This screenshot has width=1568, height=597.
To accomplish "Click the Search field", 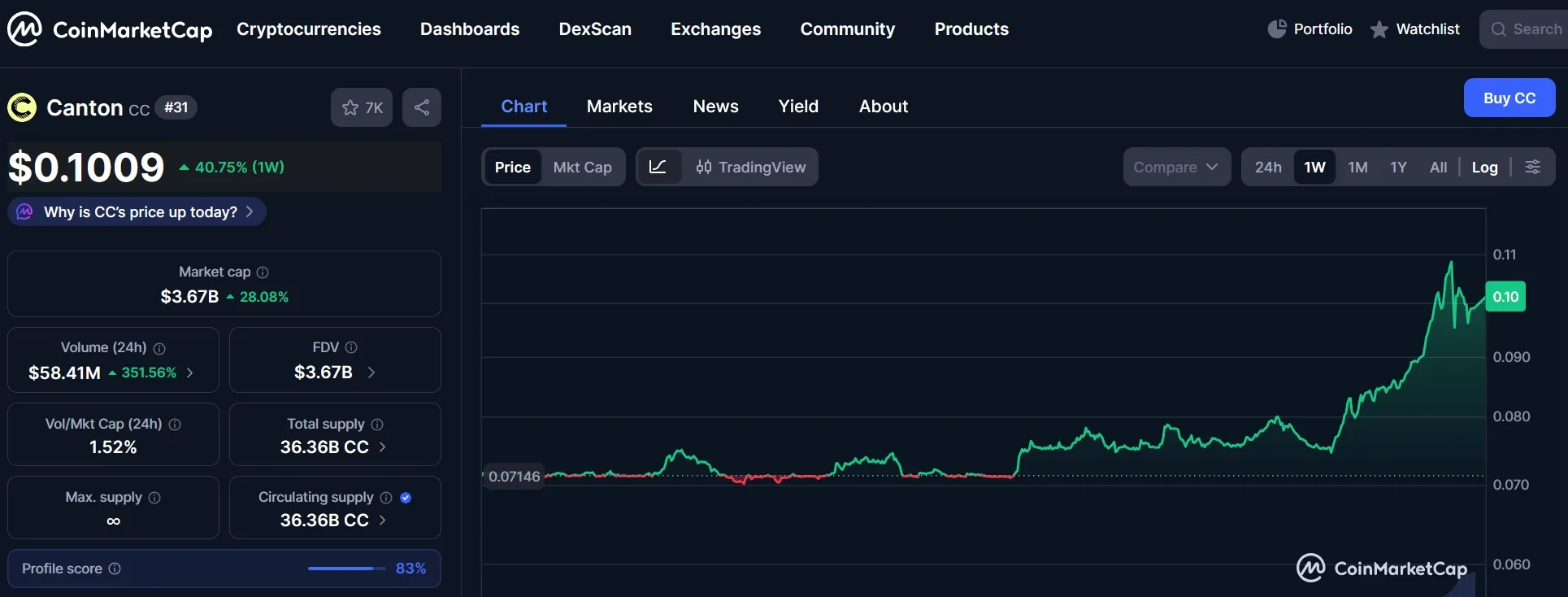I will click(x=1525, y=29).
